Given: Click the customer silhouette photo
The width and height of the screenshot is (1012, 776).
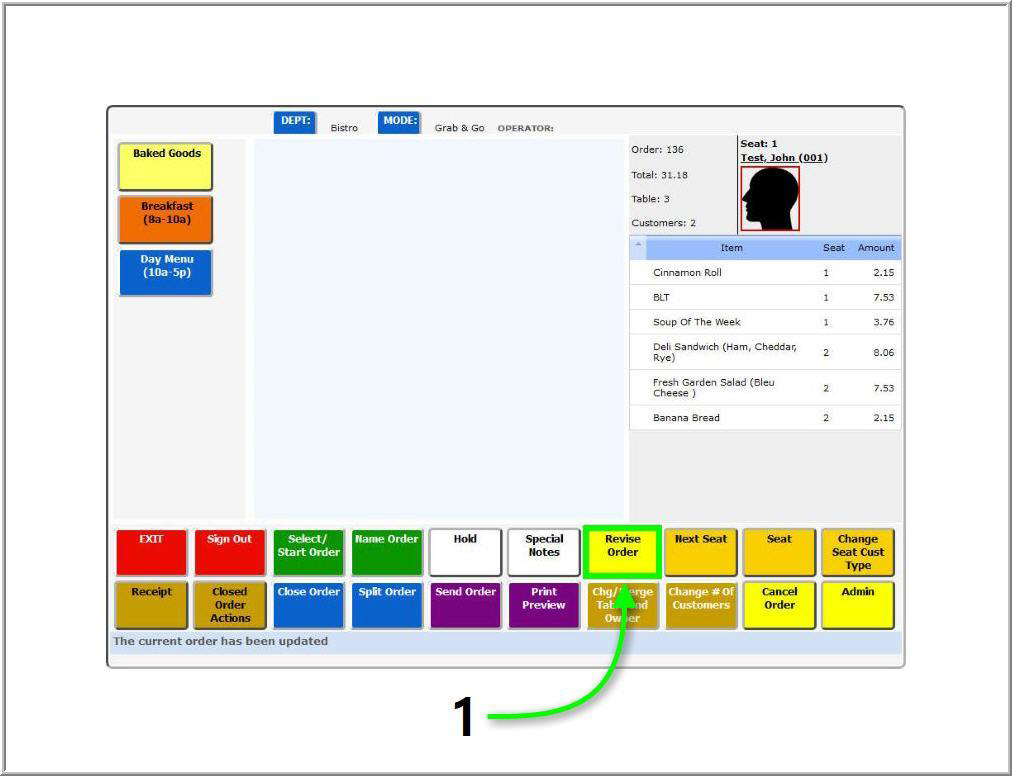Looking at the screenshot, I should click(770, 199).
